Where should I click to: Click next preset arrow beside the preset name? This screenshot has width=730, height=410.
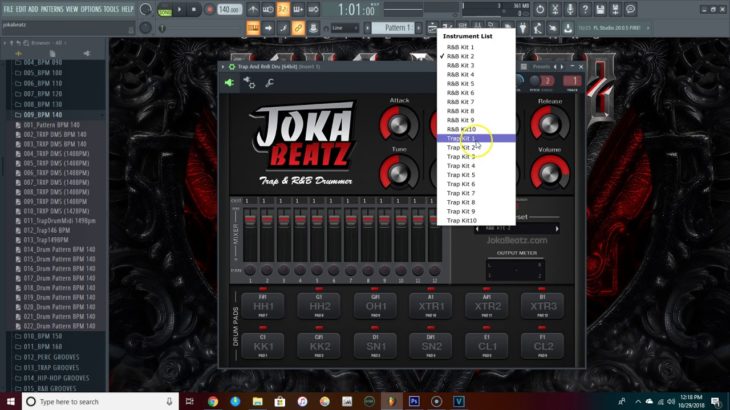pos(557,229)
